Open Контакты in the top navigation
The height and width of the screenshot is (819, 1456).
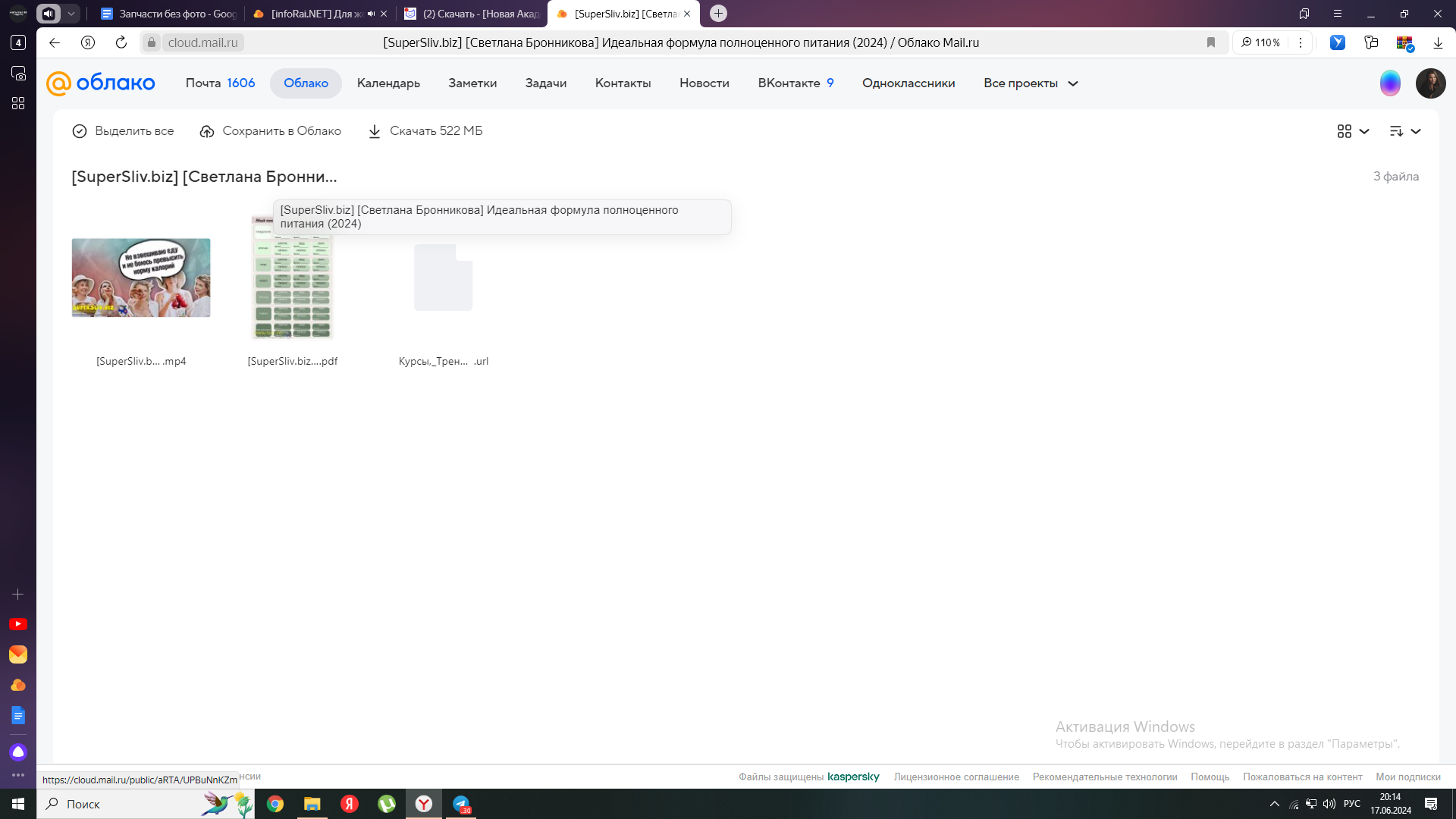623,83
